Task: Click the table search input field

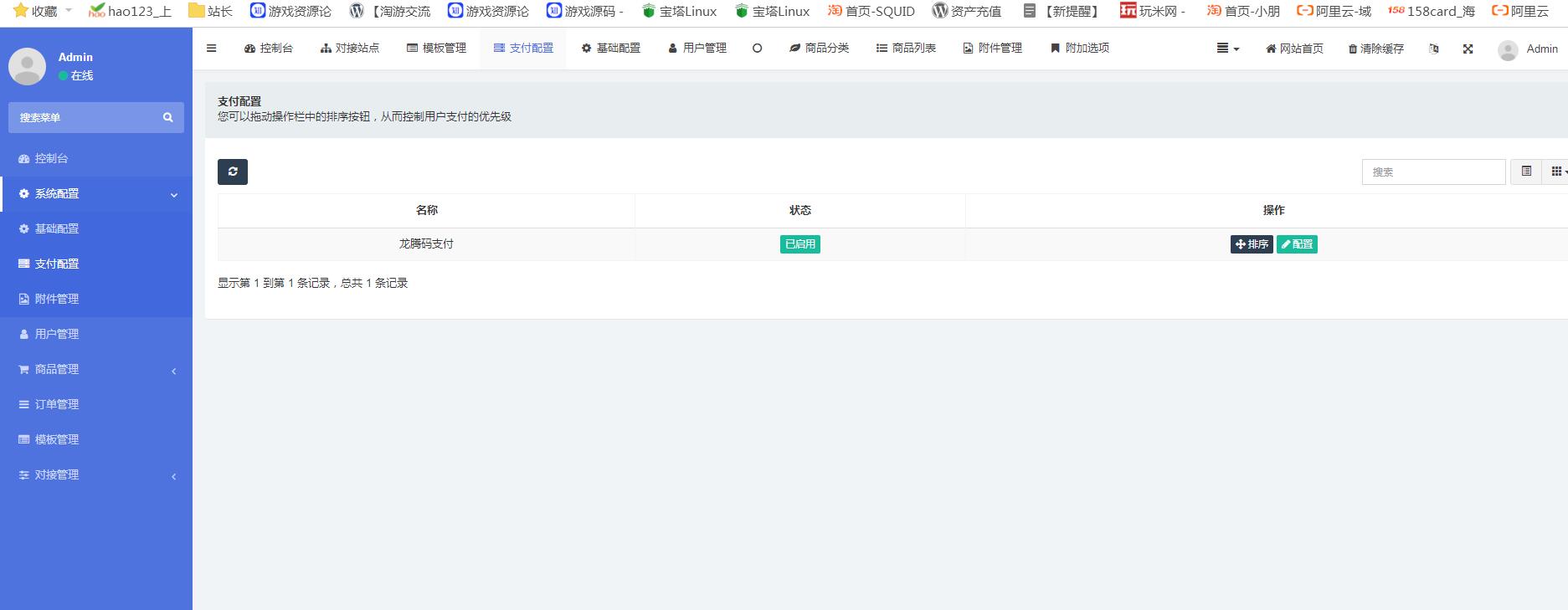Action: pyautogui.click(x=1433, y=172)
